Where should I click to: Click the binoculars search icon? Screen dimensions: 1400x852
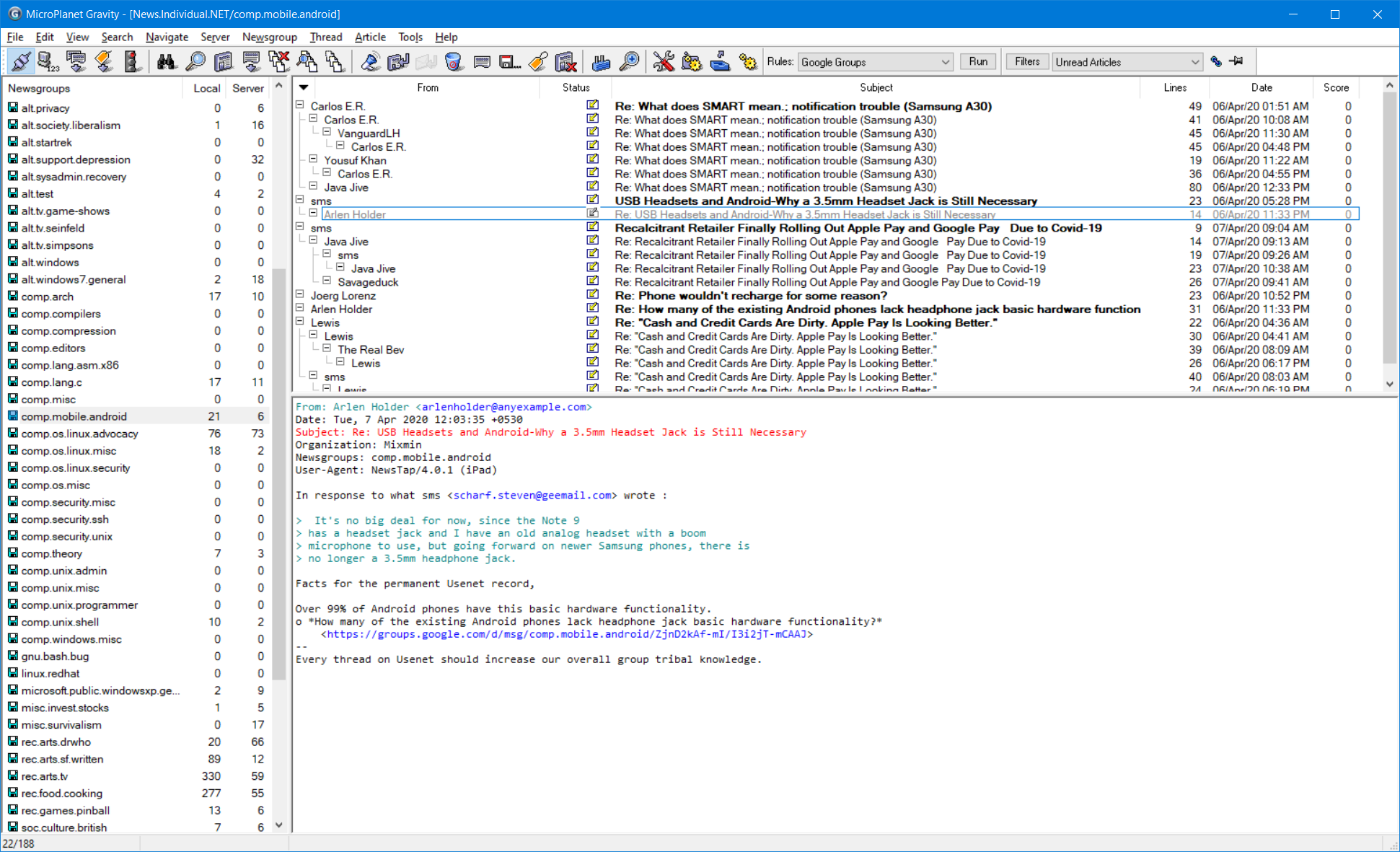point(167,62)
